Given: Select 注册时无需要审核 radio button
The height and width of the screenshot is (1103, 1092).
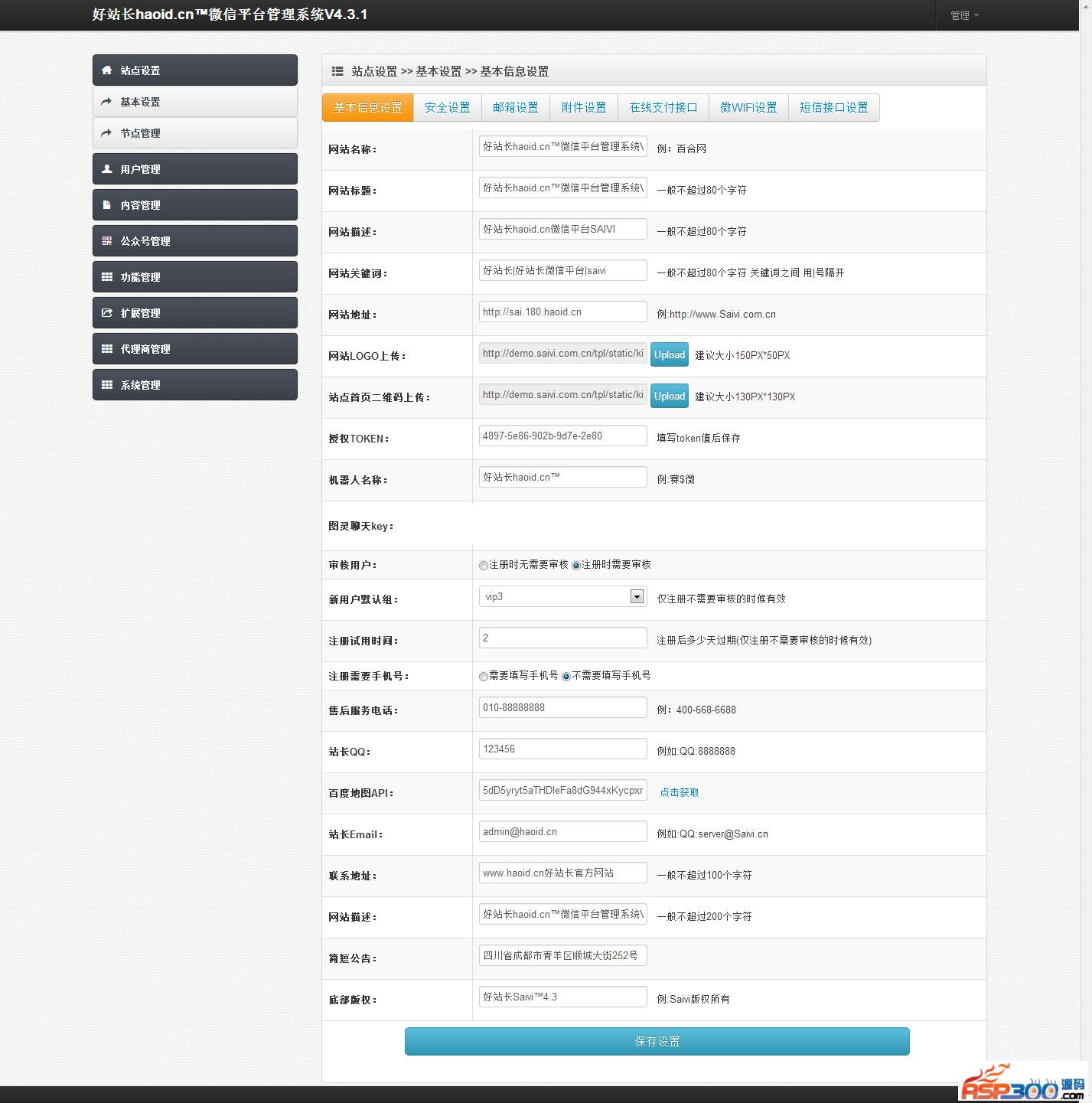Looking at the screenshot, I should click(x=484, y=566).
